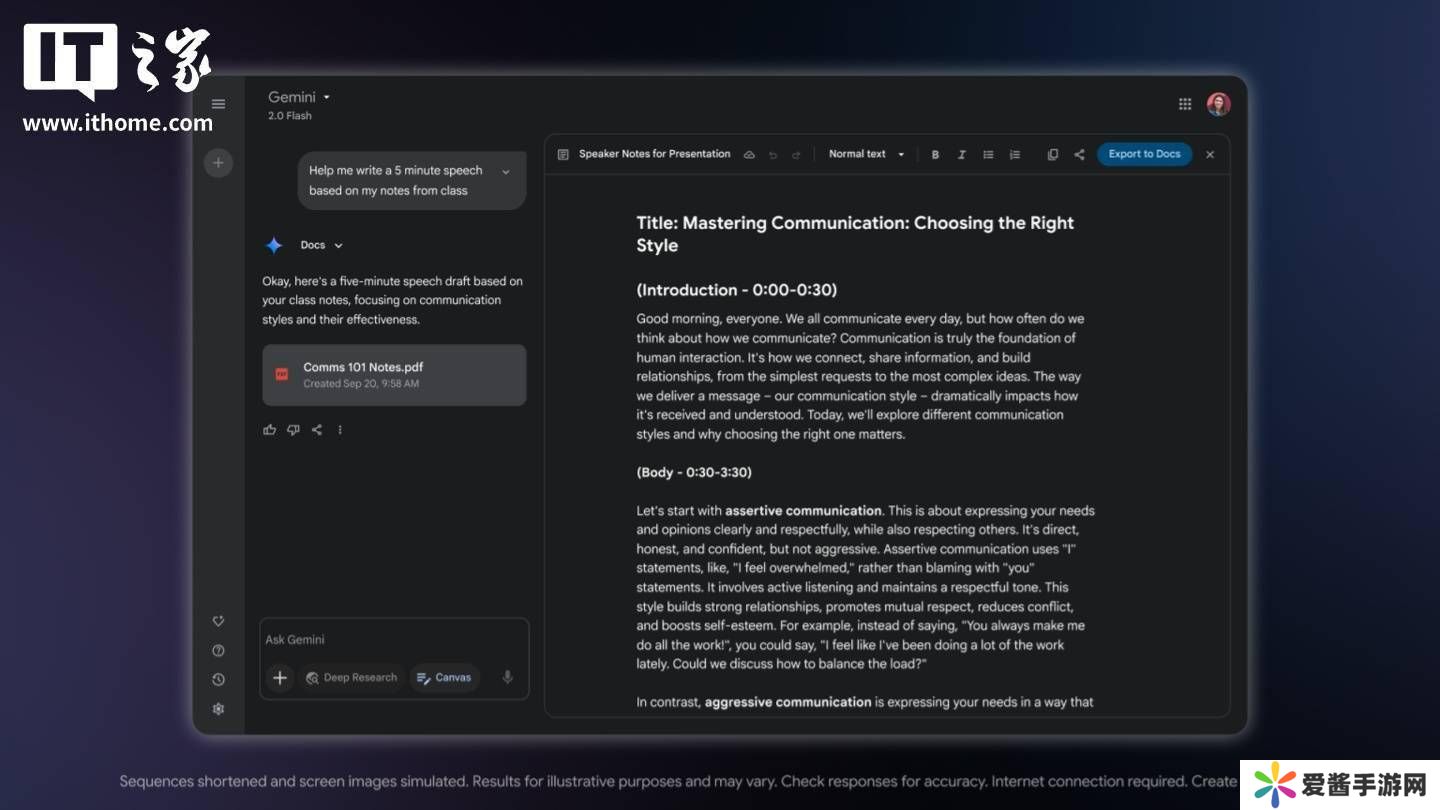This screenshot has height=810, width=1440.
Task: Click the thumbs down on the response
Action: pyautogui.click(x=293, y=430)
